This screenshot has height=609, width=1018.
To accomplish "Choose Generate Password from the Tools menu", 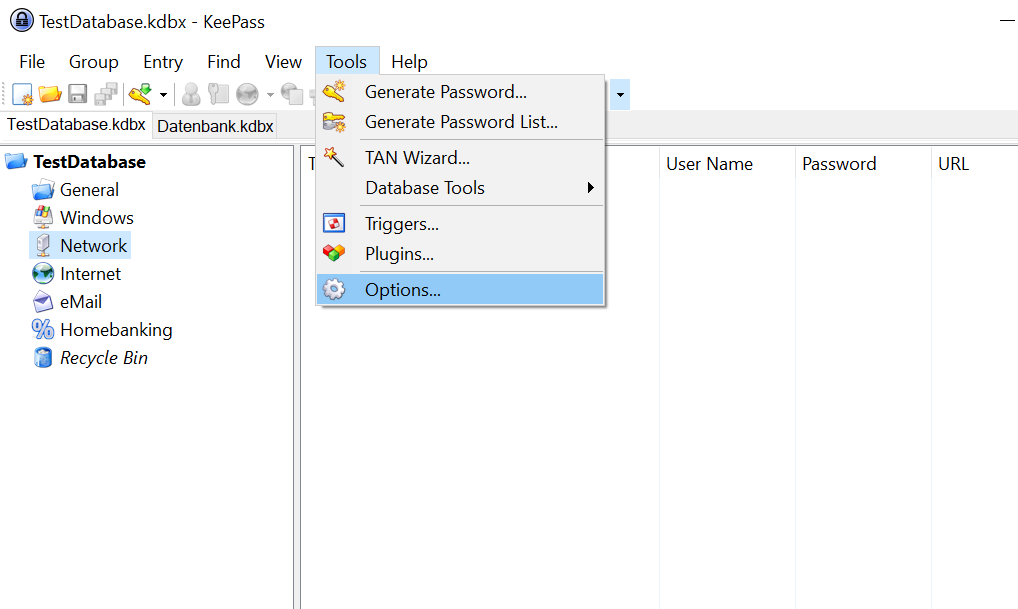I will click(x=460, y=92).
